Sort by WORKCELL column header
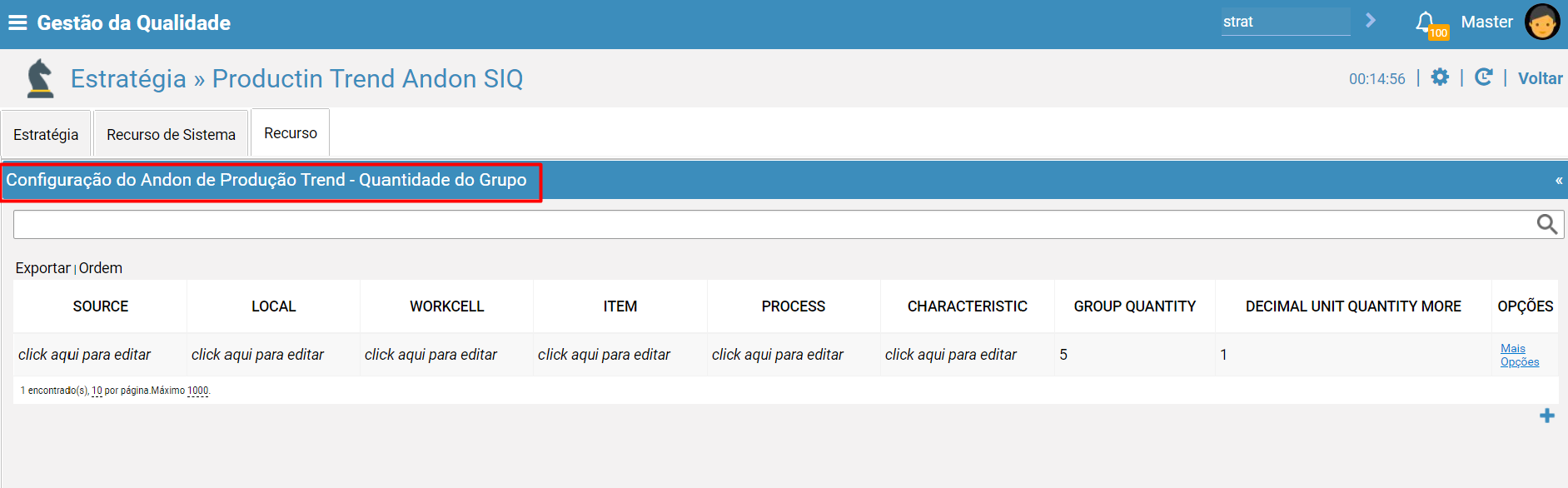1568x488 pixels. point(447,306)
